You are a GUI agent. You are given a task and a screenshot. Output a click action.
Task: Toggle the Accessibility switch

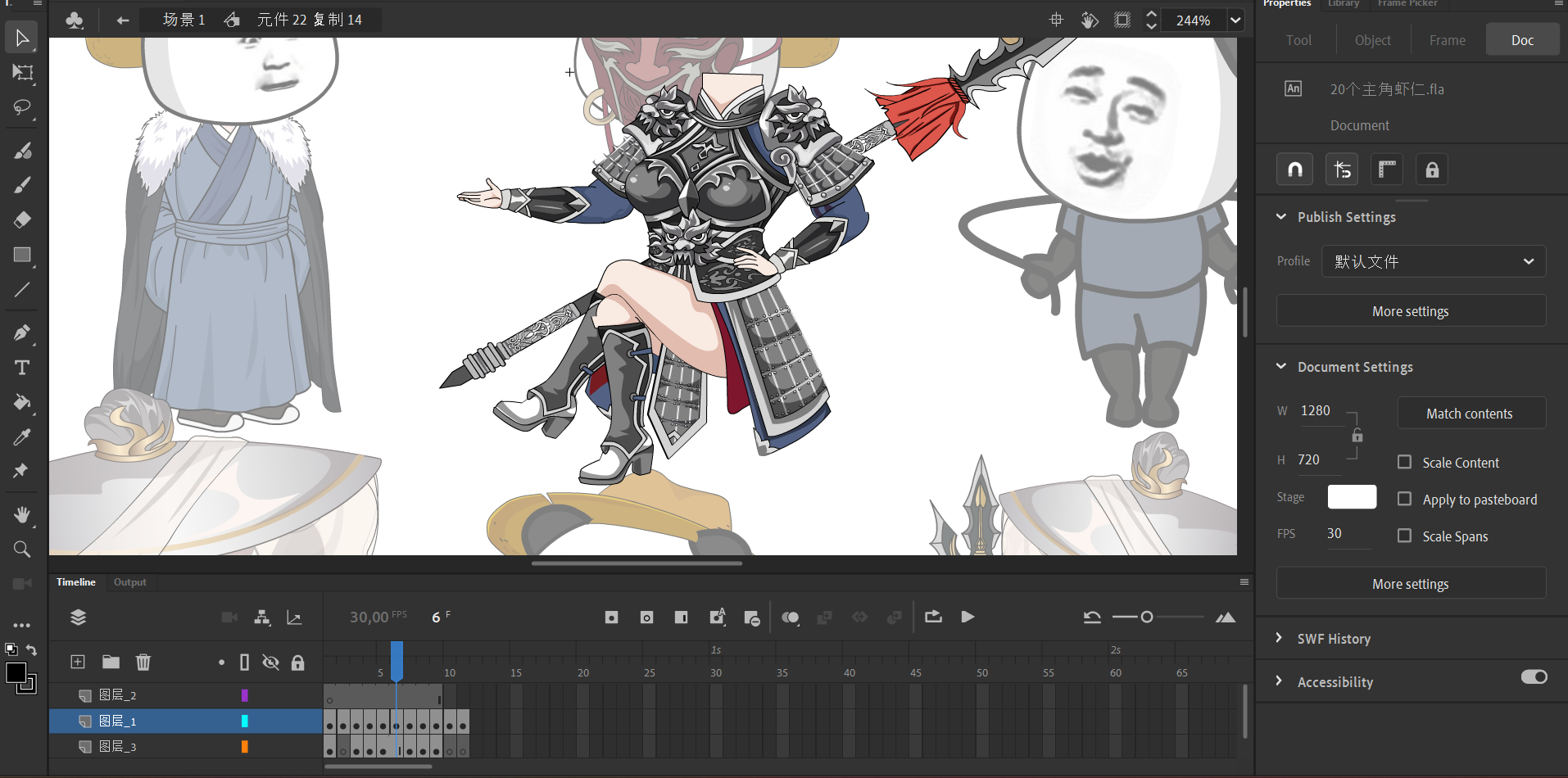[1534, 676]
